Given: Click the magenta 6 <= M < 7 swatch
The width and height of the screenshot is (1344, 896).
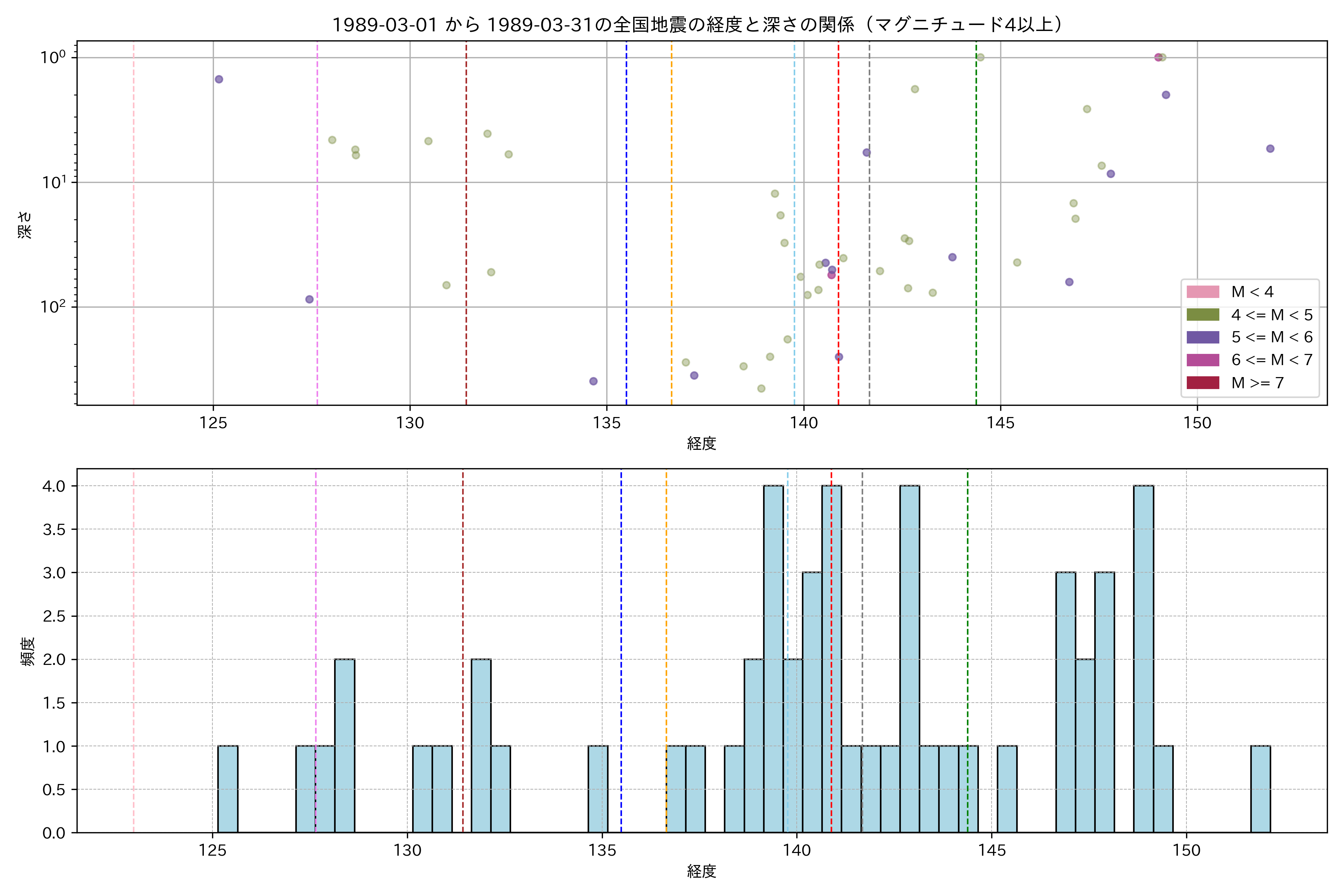Looking at the screenshot, I should 1202,360.
